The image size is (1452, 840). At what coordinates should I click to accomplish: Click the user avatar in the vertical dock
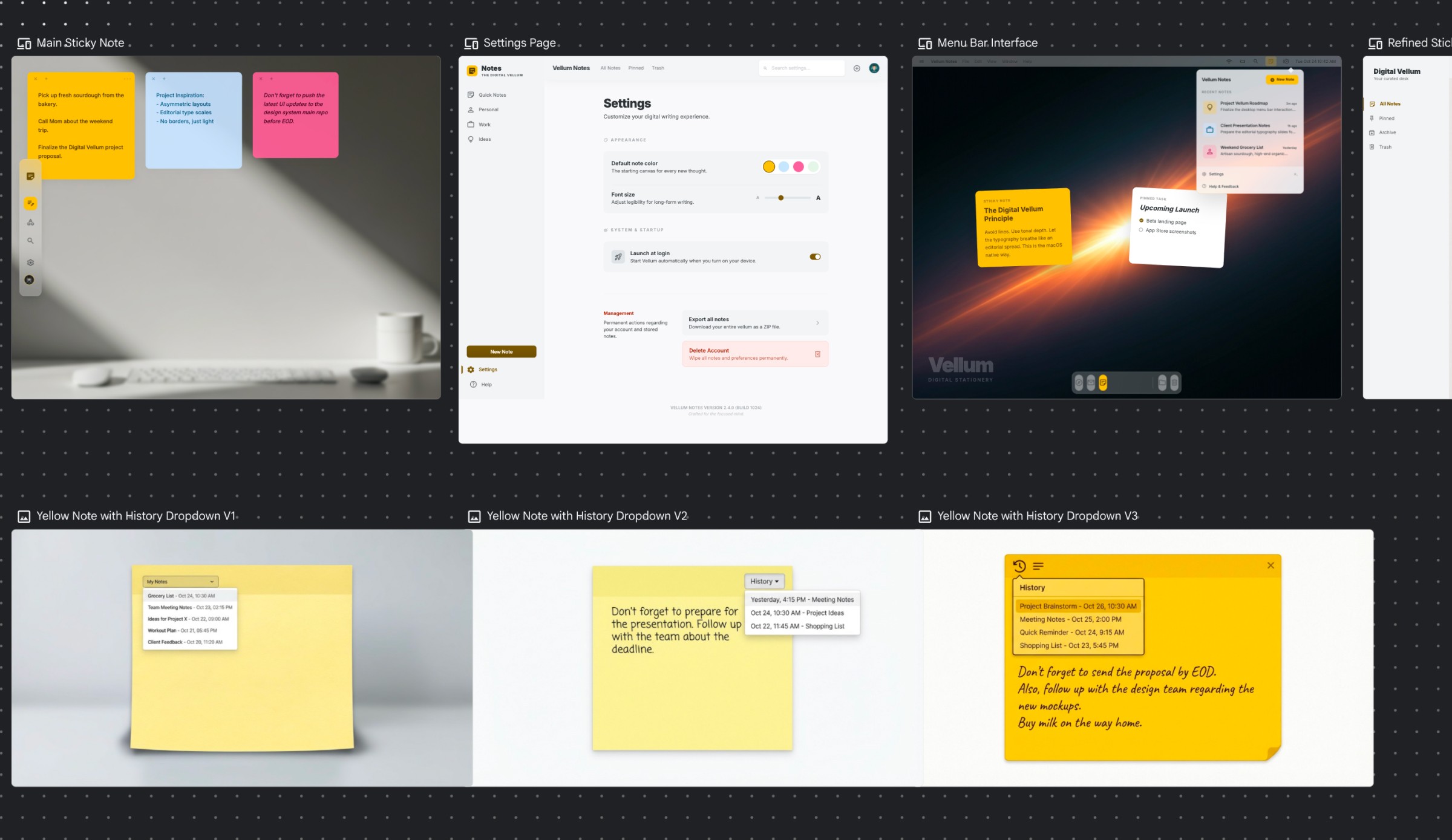click(29, 280)
